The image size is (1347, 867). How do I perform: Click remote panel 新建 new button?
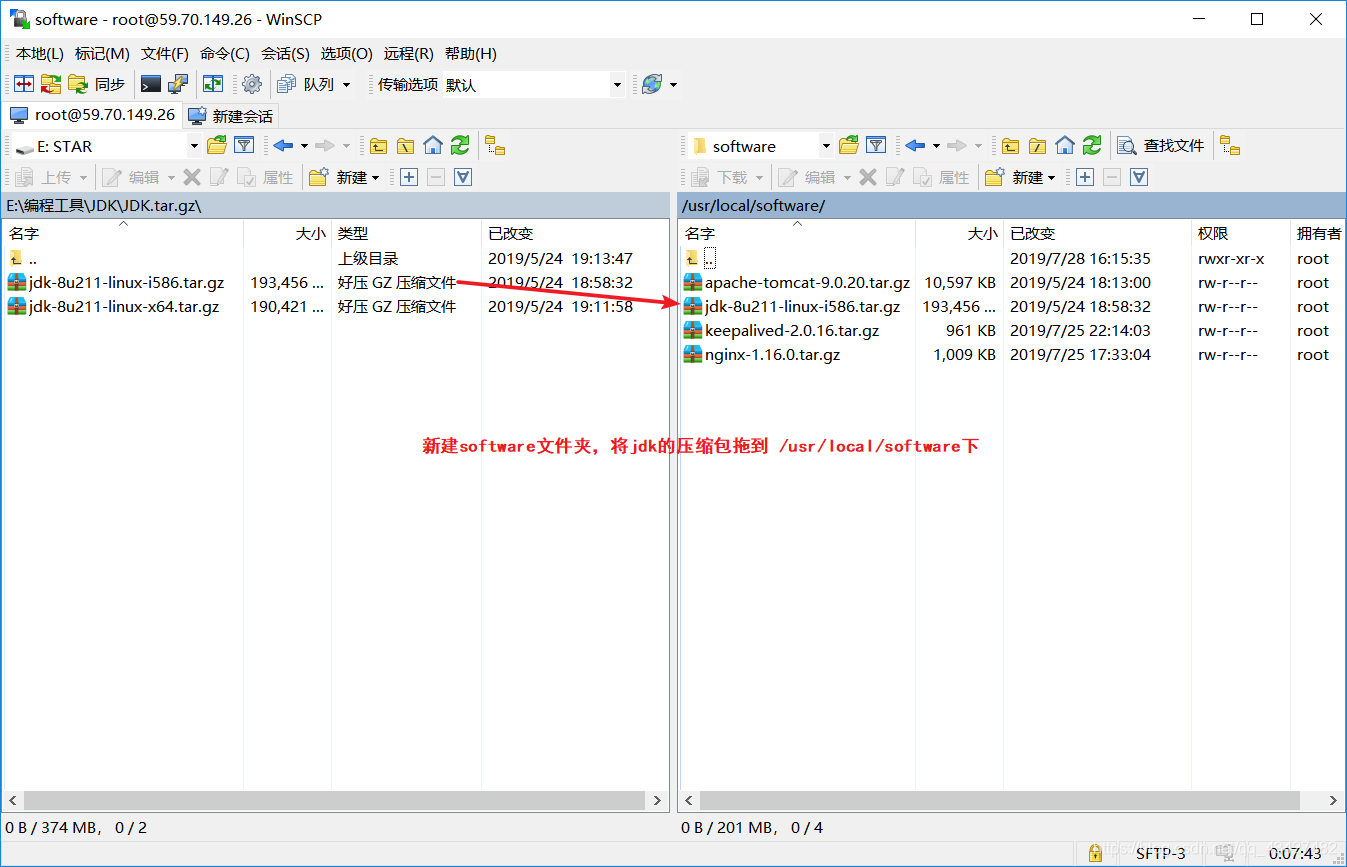[x=1020, y=177]
